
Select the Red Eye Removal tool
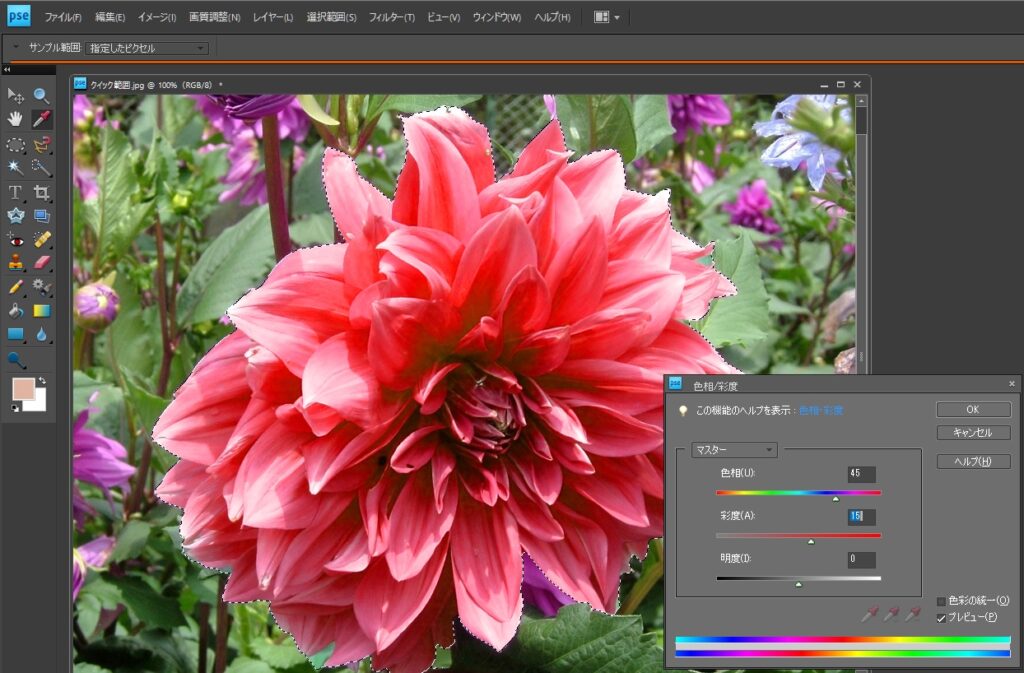pos(16,239)
